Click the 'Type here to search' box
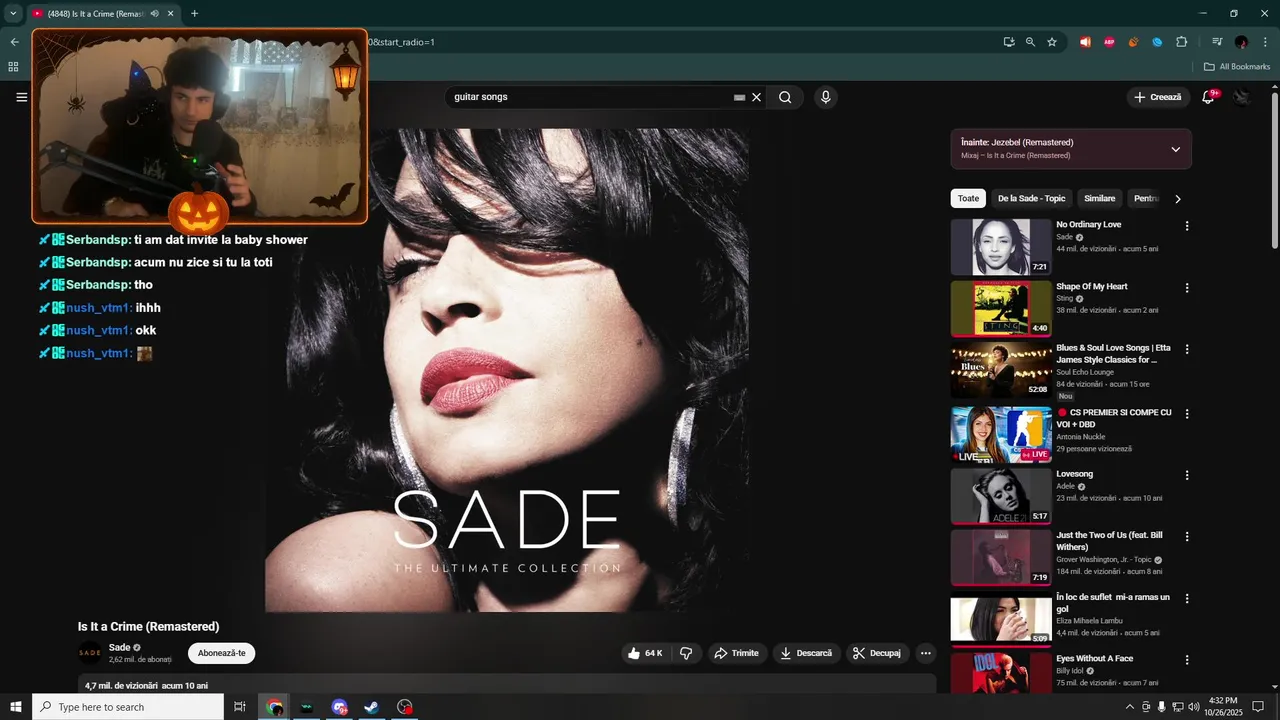Viewport: 1280px width, 720px height. 128,707
